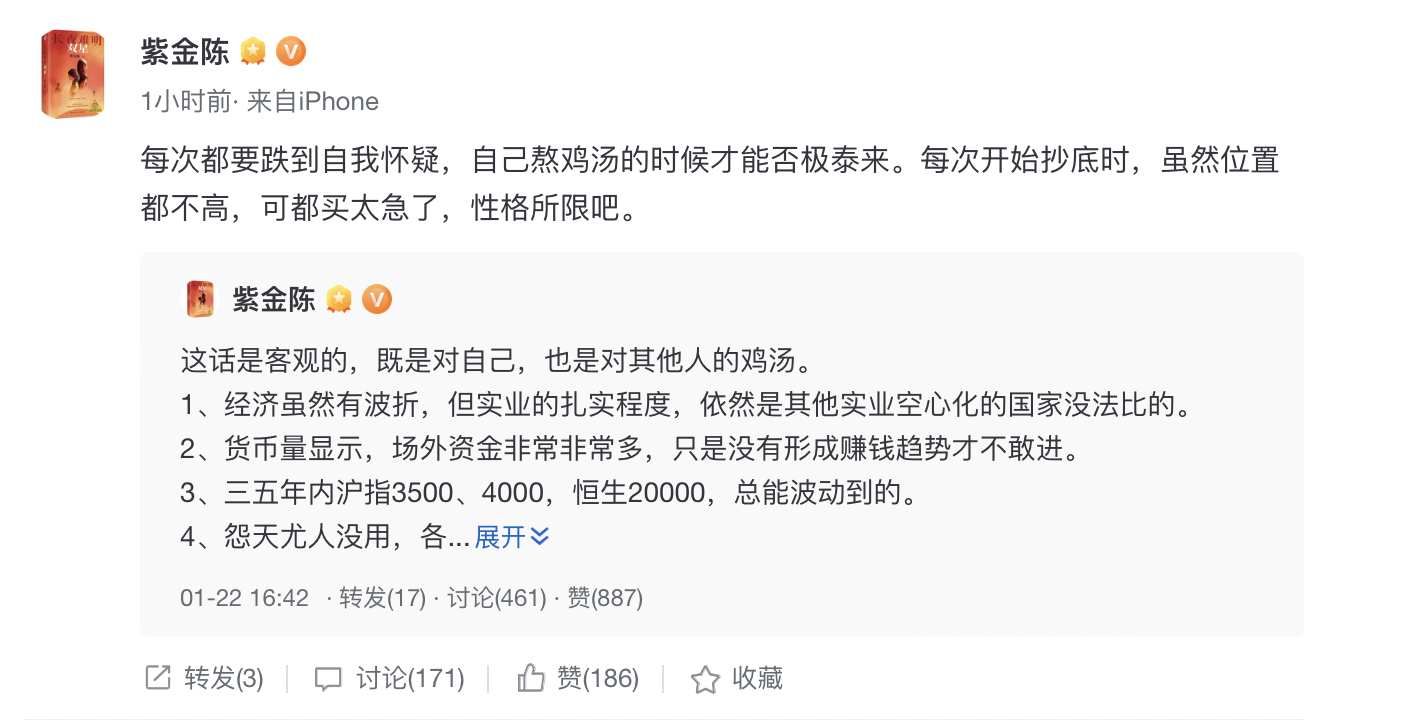
Task: Open the author's book cover avatar
Action: 73,74
